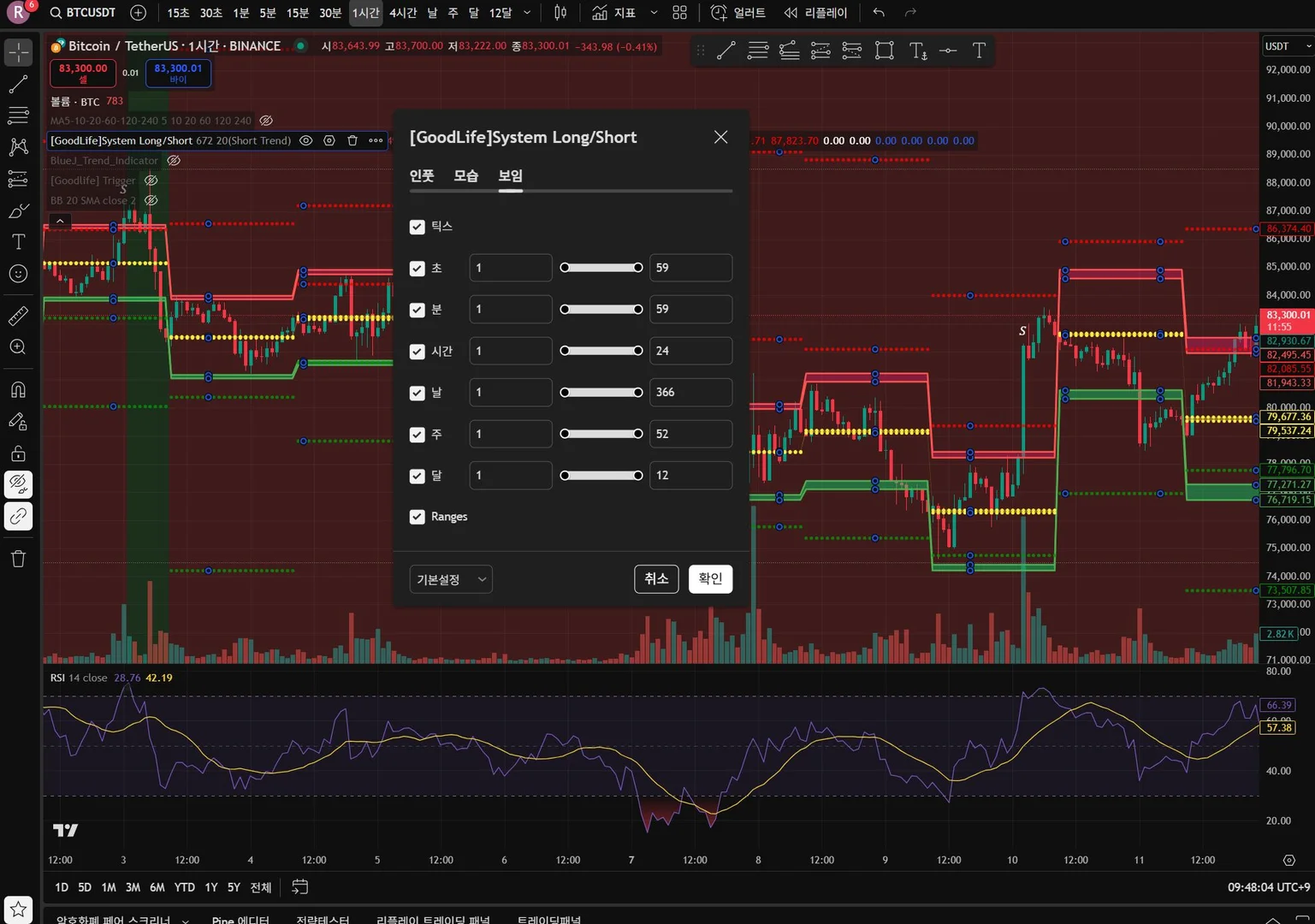Cancel dialog with 취소 button
Screen dimensions: 1315x924
tap(656, 579)
